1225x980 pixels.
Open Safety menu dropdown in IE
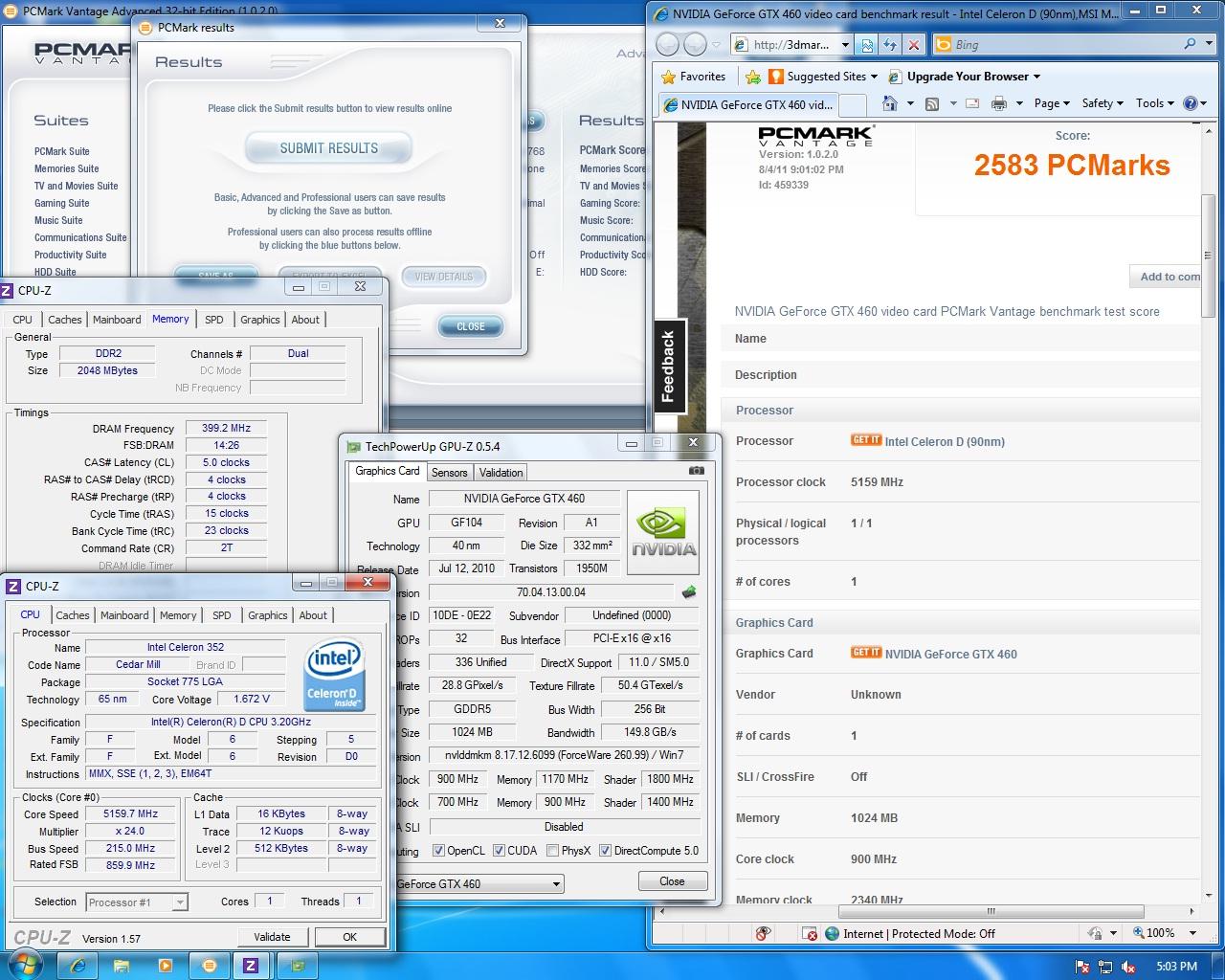(x=1104, y=103)
